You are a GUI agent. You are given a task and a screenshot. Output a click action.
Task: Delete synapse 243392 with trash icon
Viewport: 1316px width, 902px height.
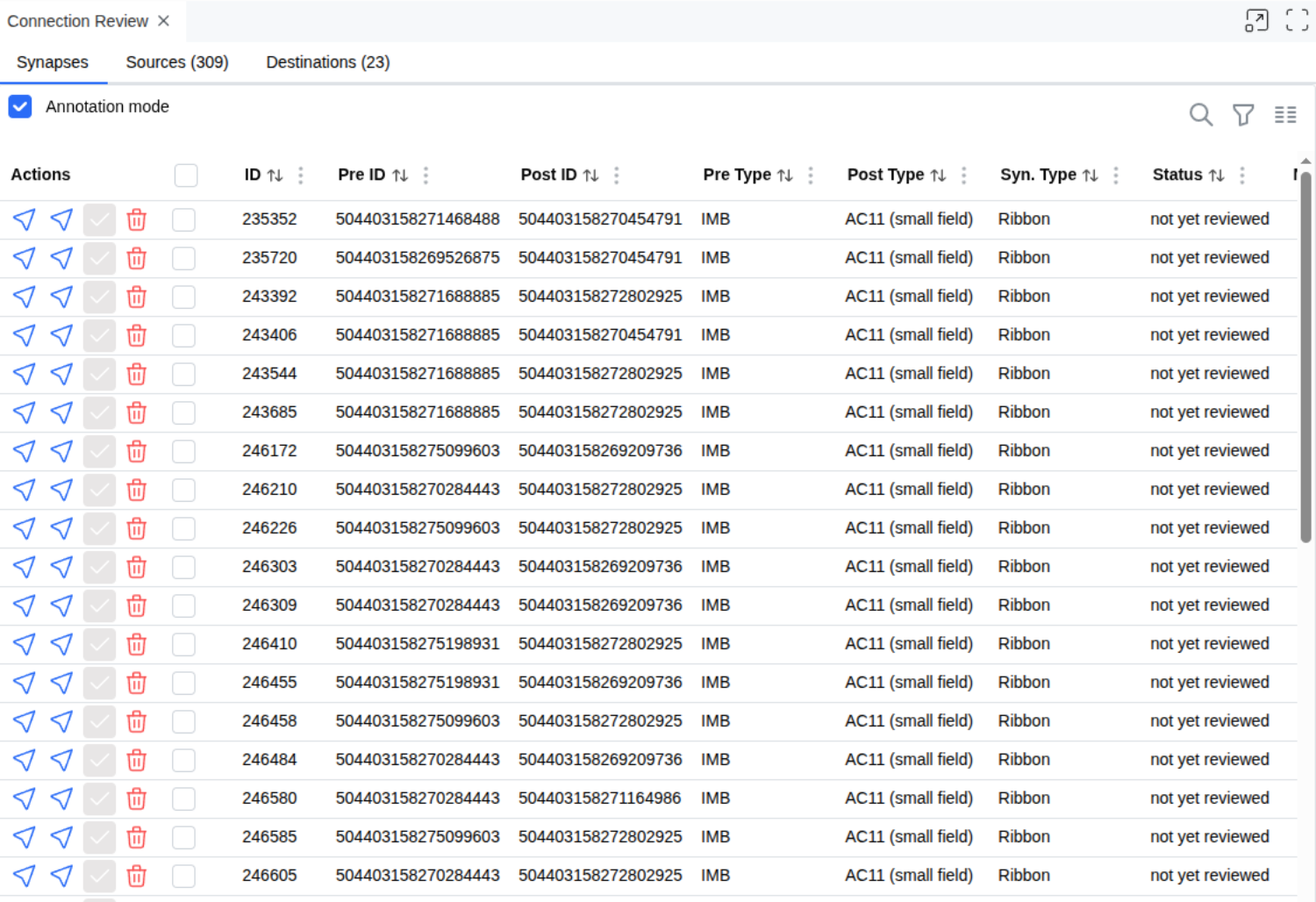pyautogui.click(x=136, y=297)
